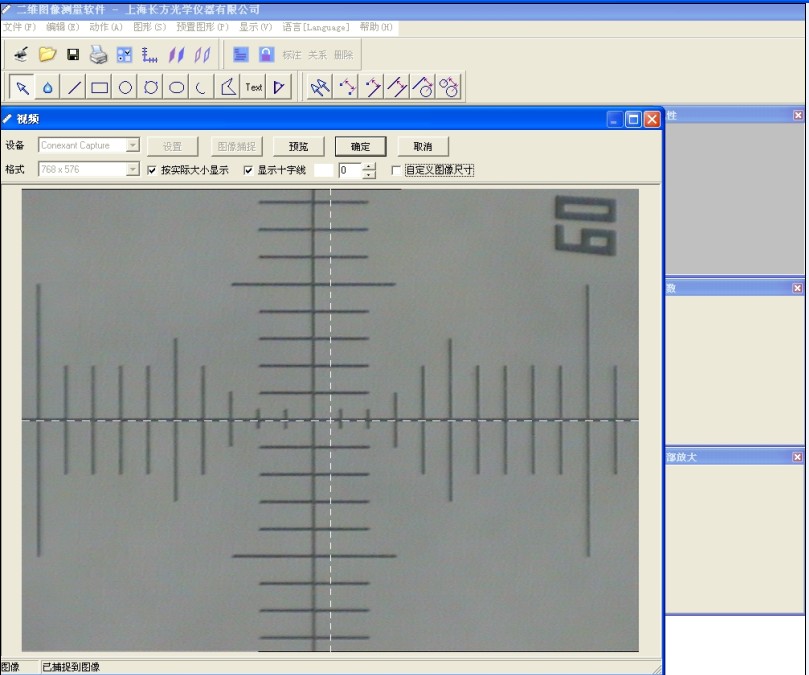Select the Text tool
This screenshot has width=809, height=675.
pyautogui.click(x=254, y=88)
